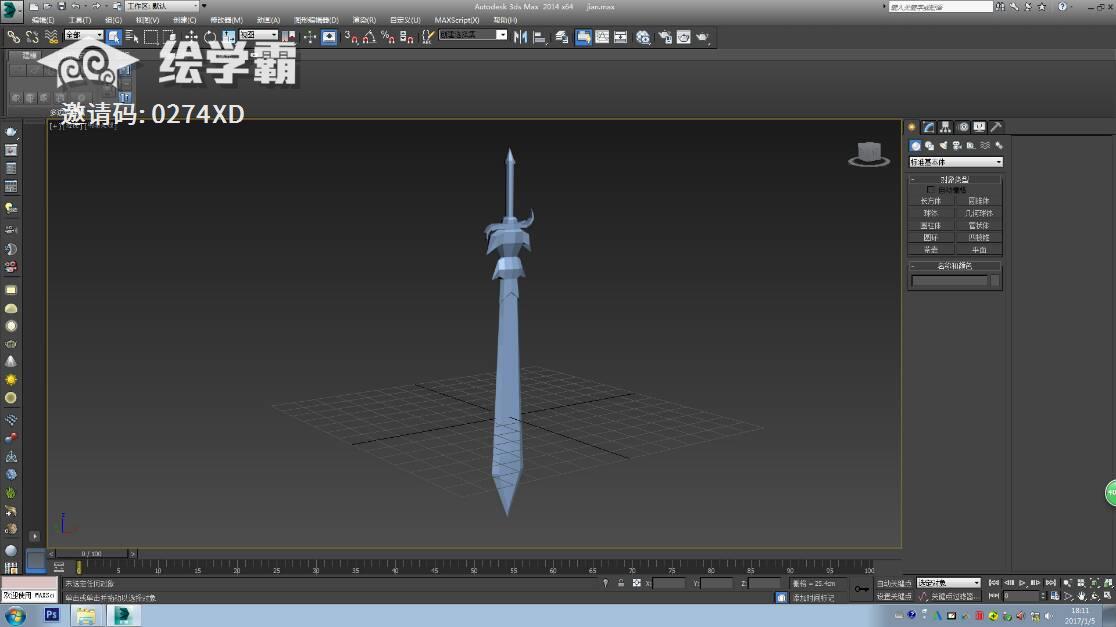Toggle Auto Key (自动关键点) mode
Image resolution: width=1116 pixels, height=627 pixels.
click(x=894, y=583)
